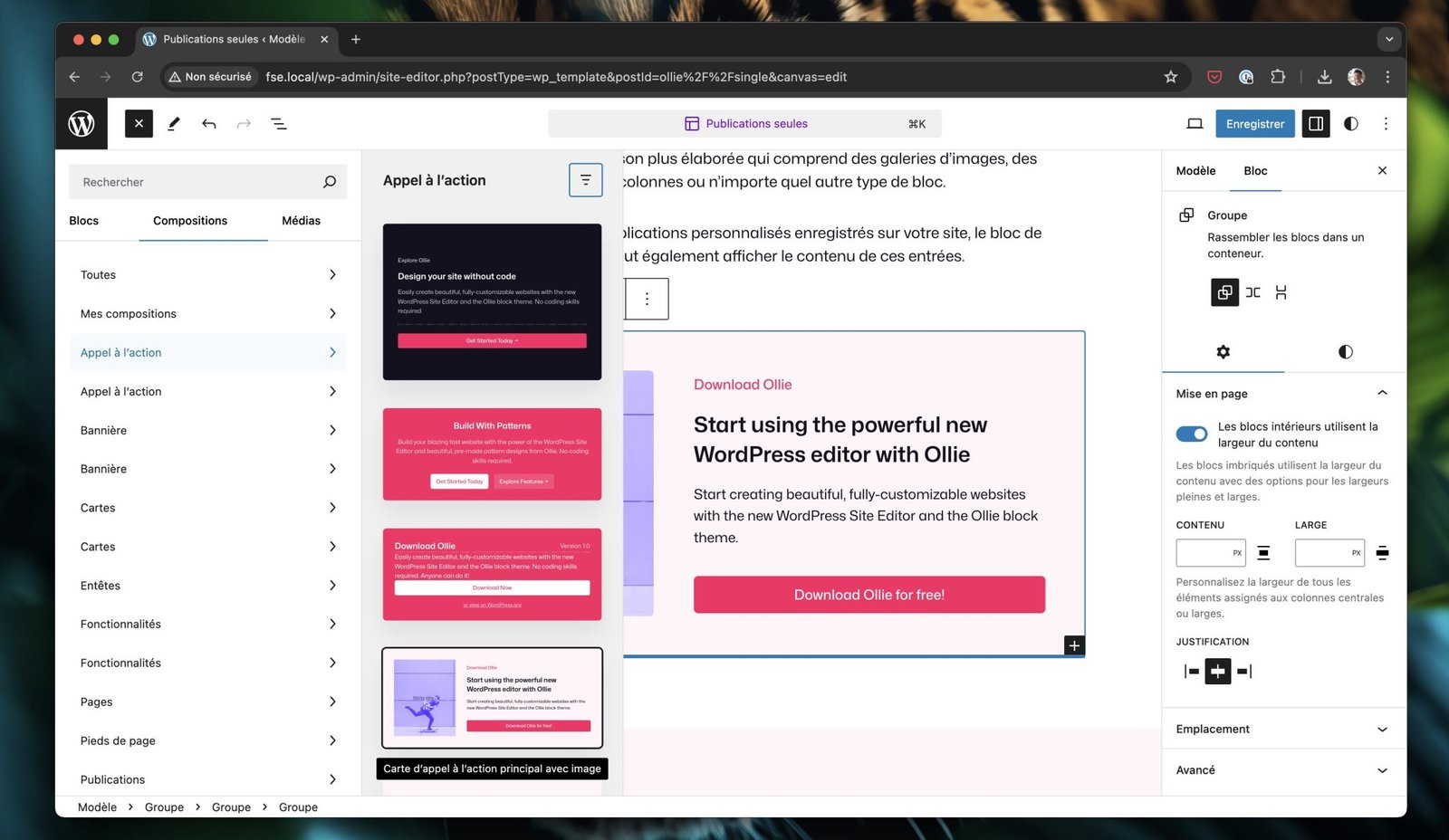Switch to the Modèle tab

pos(1195,170)
